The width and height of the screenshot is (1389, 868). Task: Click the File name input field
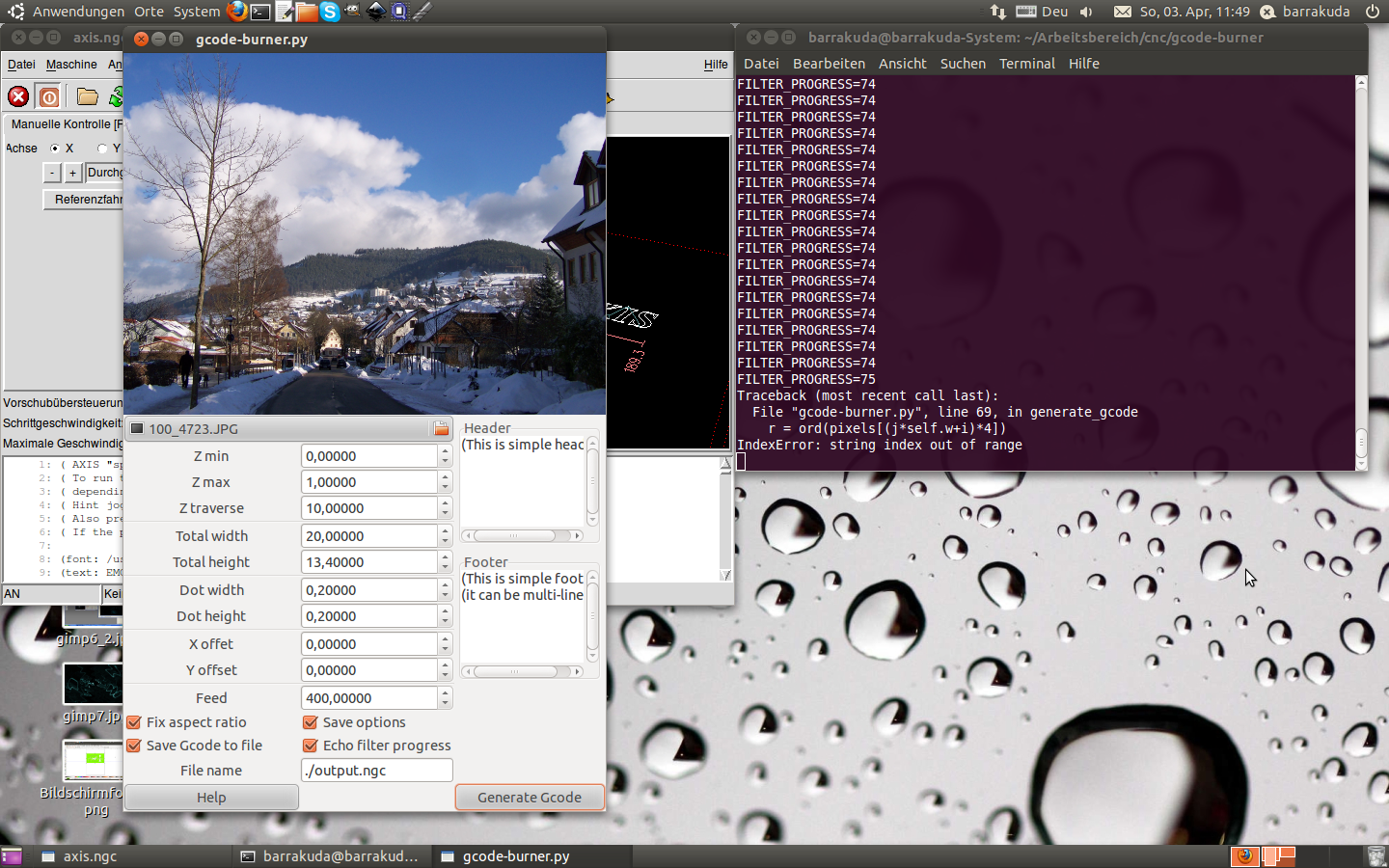pos(376,771)
